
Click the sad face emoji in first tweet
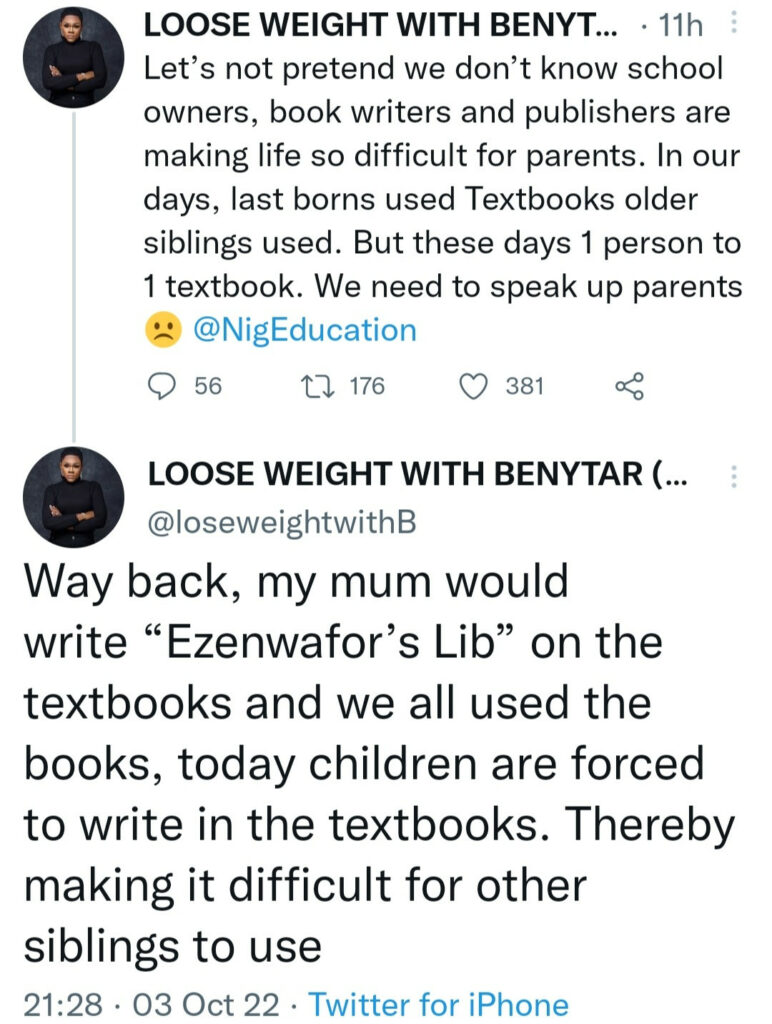161,332
